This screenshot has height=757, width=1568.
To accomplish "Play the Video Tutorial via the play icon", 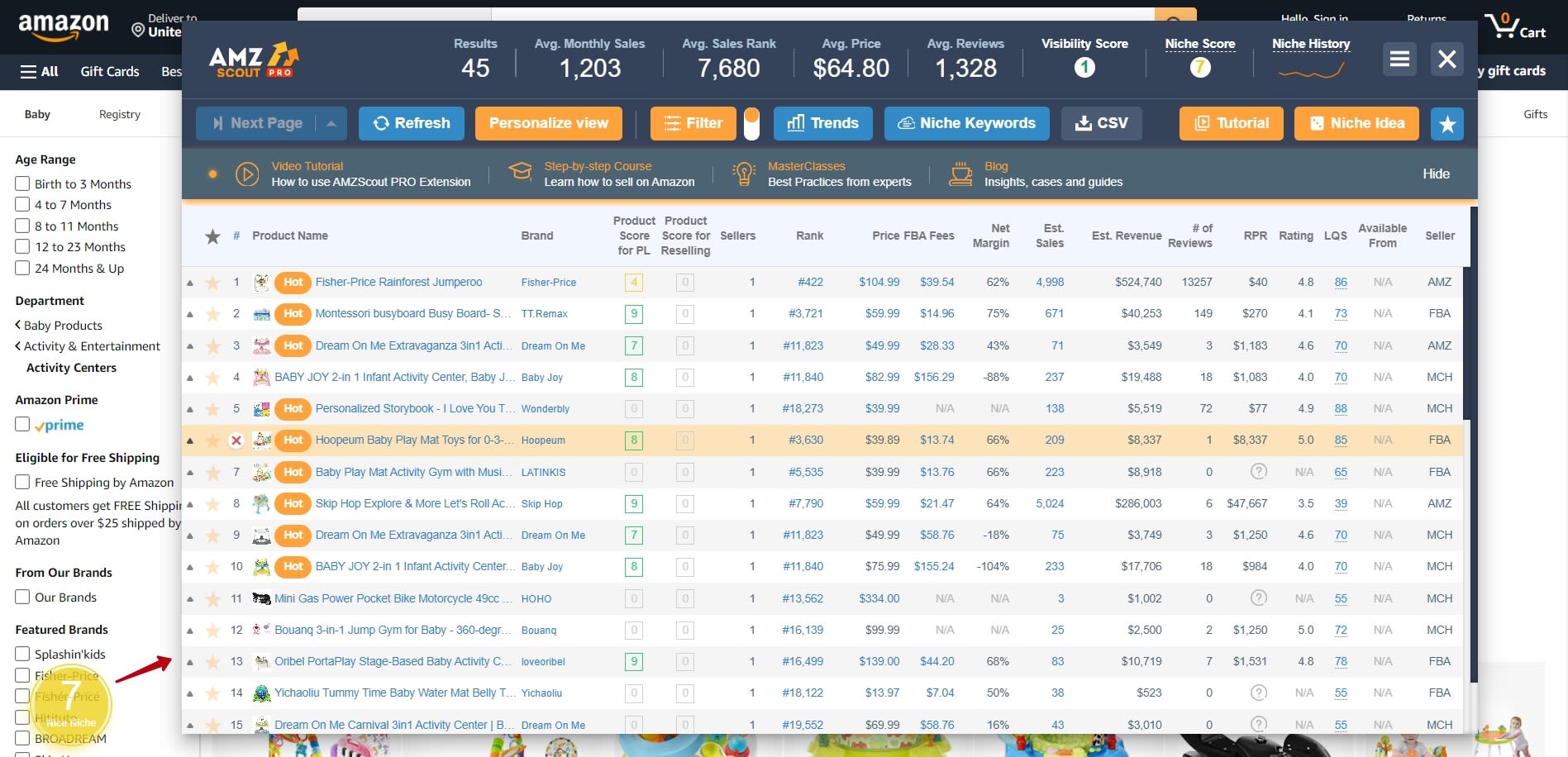I will (x=247, y=174).
